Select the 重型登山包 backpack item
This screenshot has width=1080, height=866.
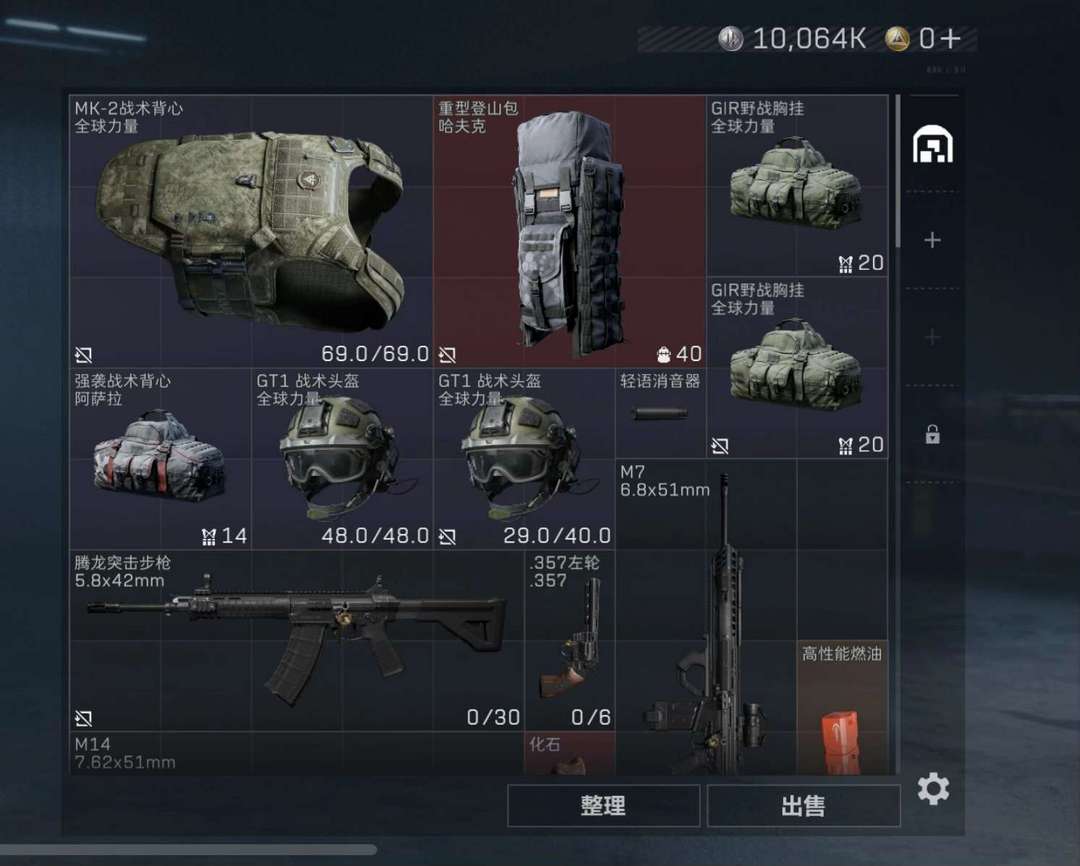pyautogui.click(x=570, y=231)
